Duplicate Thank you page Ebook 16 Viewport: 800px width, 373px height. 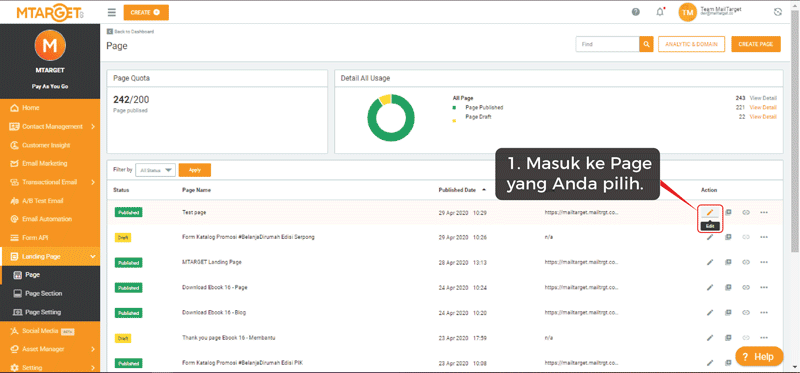[x=729, y=338]
